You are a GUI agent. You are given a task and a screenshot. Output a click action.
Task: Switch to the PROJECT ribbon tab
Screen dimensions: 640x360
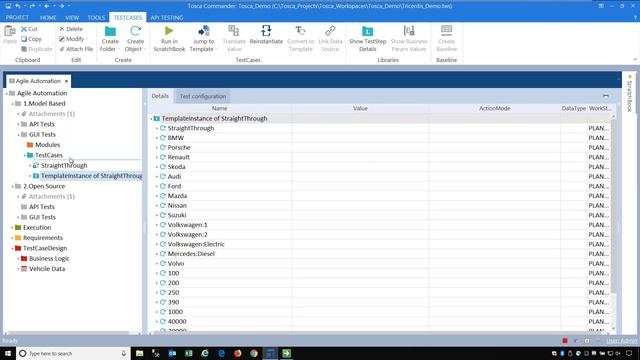point(17,18)
